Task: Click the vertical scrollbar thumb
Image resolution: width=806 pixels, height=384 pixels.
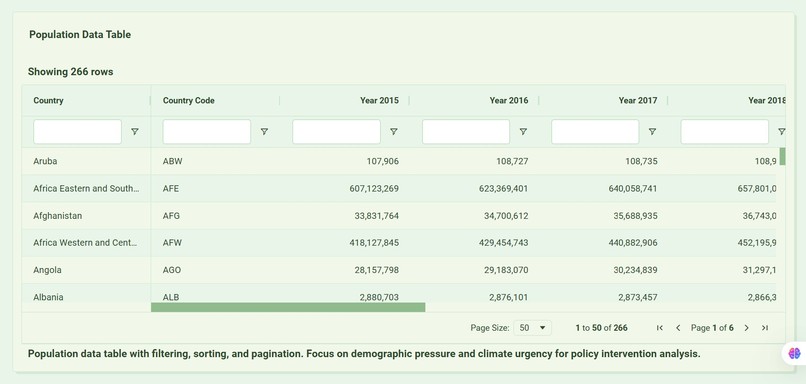Action: click(x=782, y=156)
